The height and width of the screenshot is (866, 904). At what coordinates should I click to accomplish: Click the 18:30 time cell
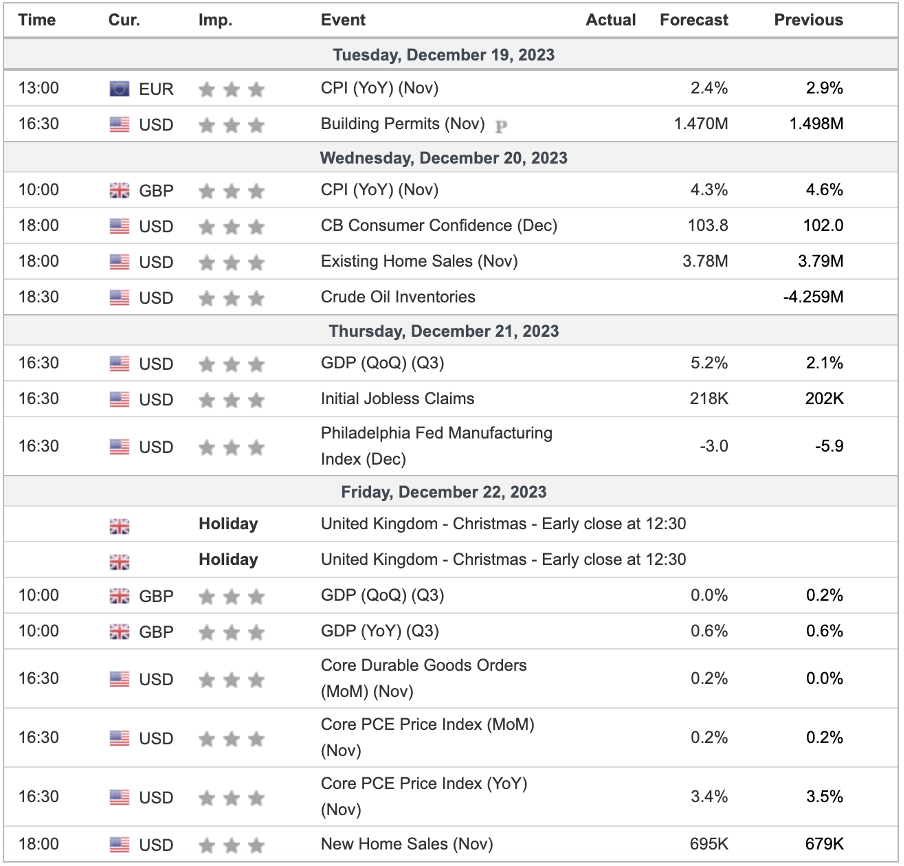point(39,297)
